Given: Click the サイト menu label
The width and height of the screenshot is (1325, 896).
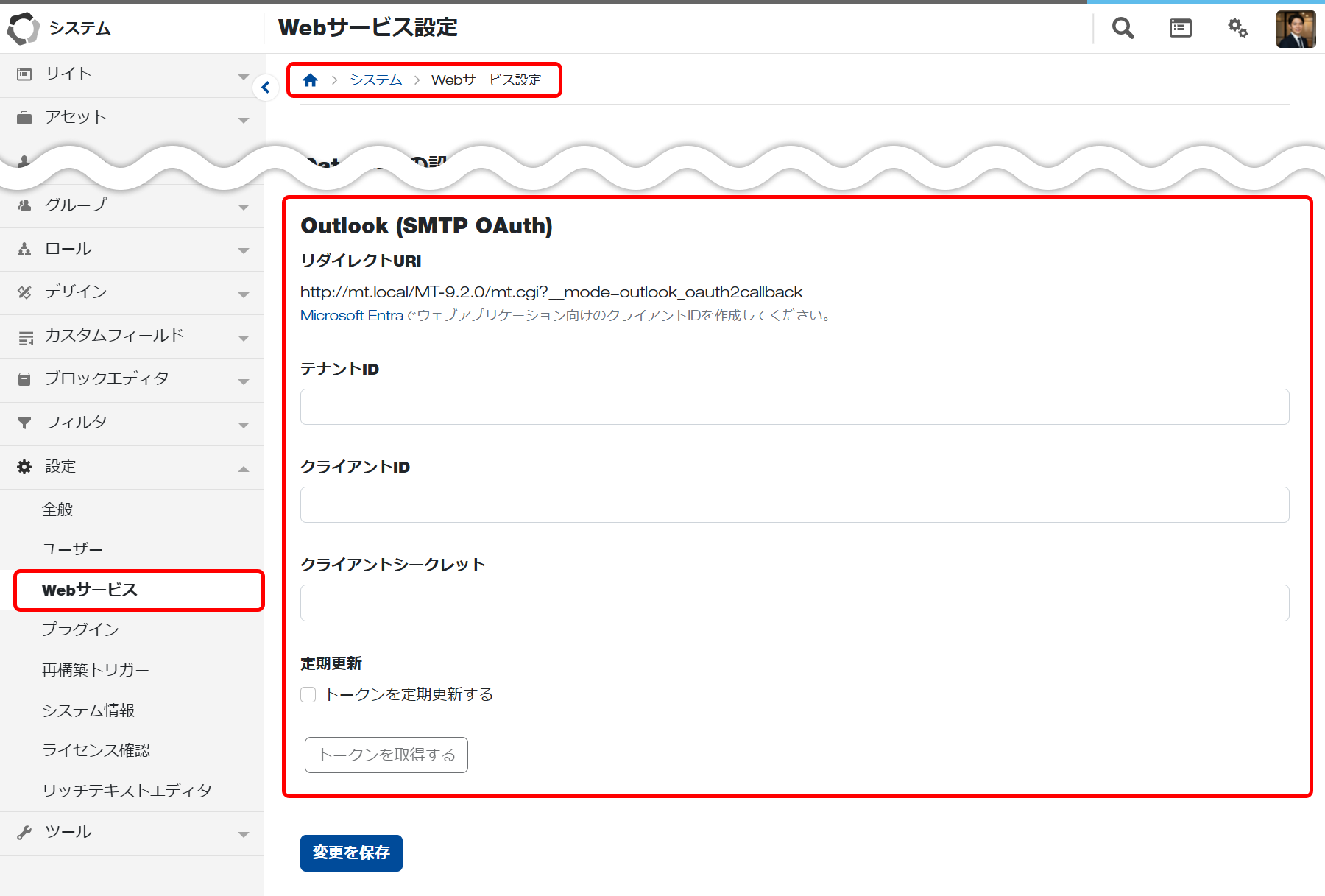Looking at the screenshot, I should [68, 74].
